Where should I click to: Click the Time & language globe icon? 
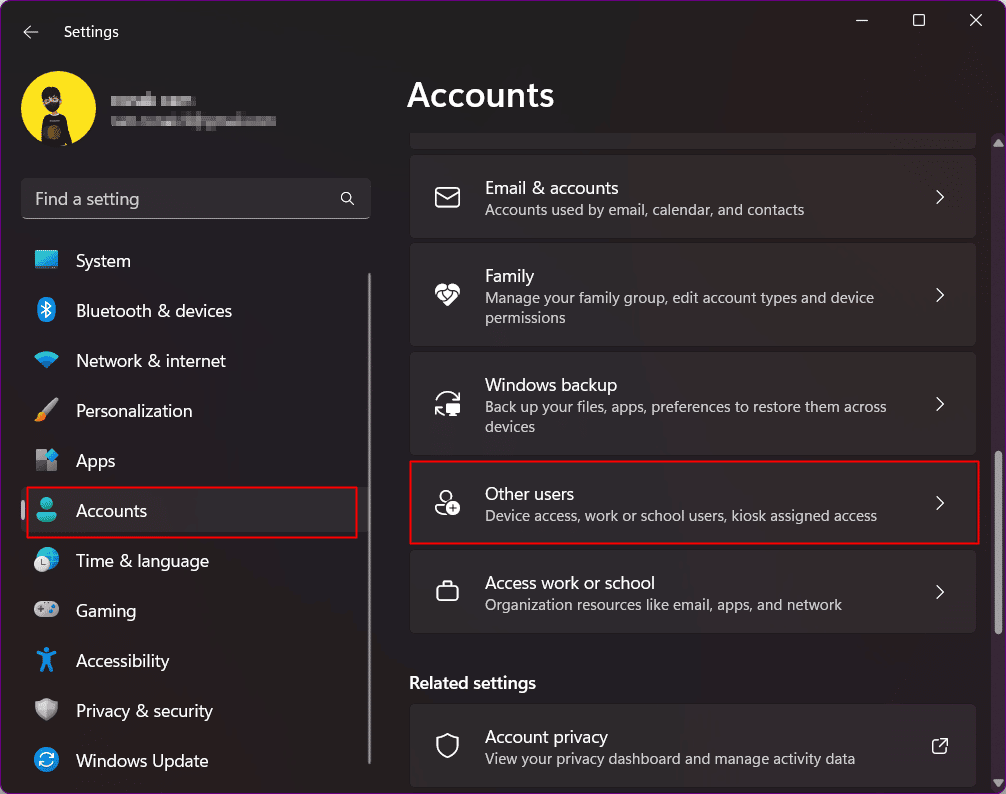(x=46, y=560)
